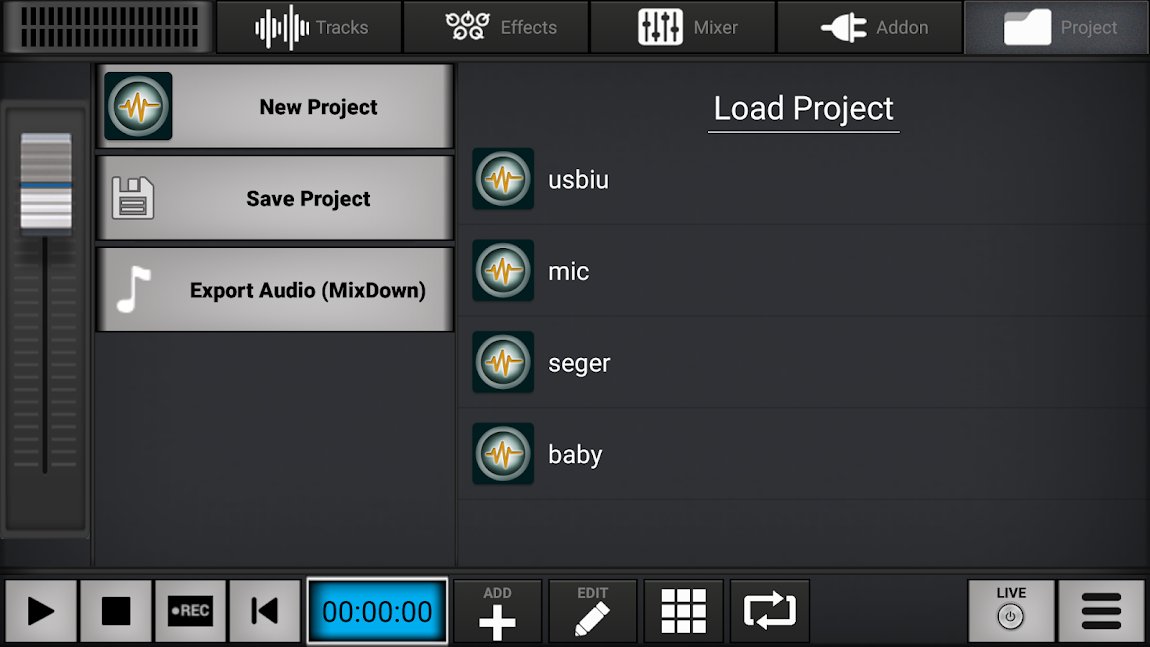
Task: Enable LIVE input monitoring mode
Action: tap(1011, 610)
